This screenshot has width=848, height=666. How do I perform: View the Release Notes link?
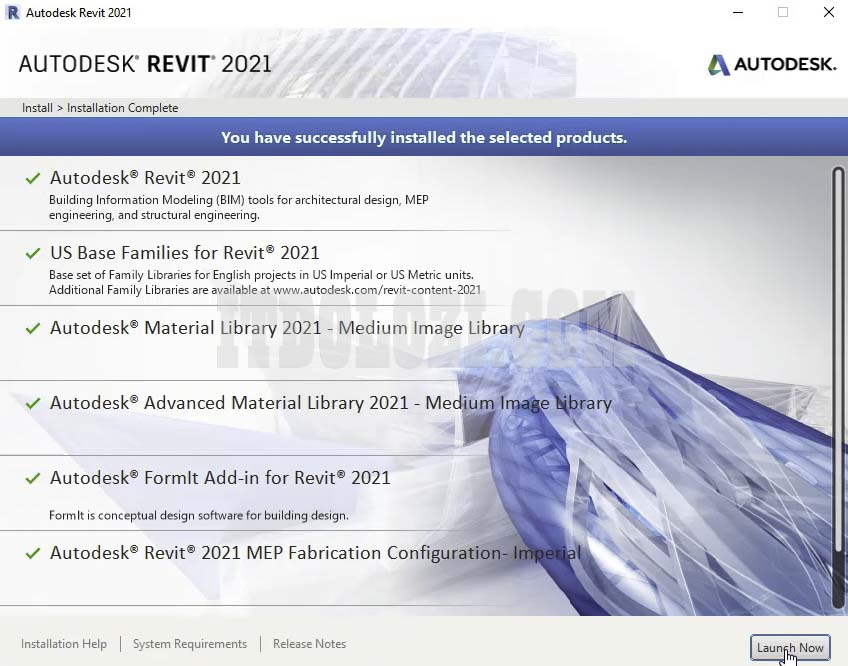point(310,645)
